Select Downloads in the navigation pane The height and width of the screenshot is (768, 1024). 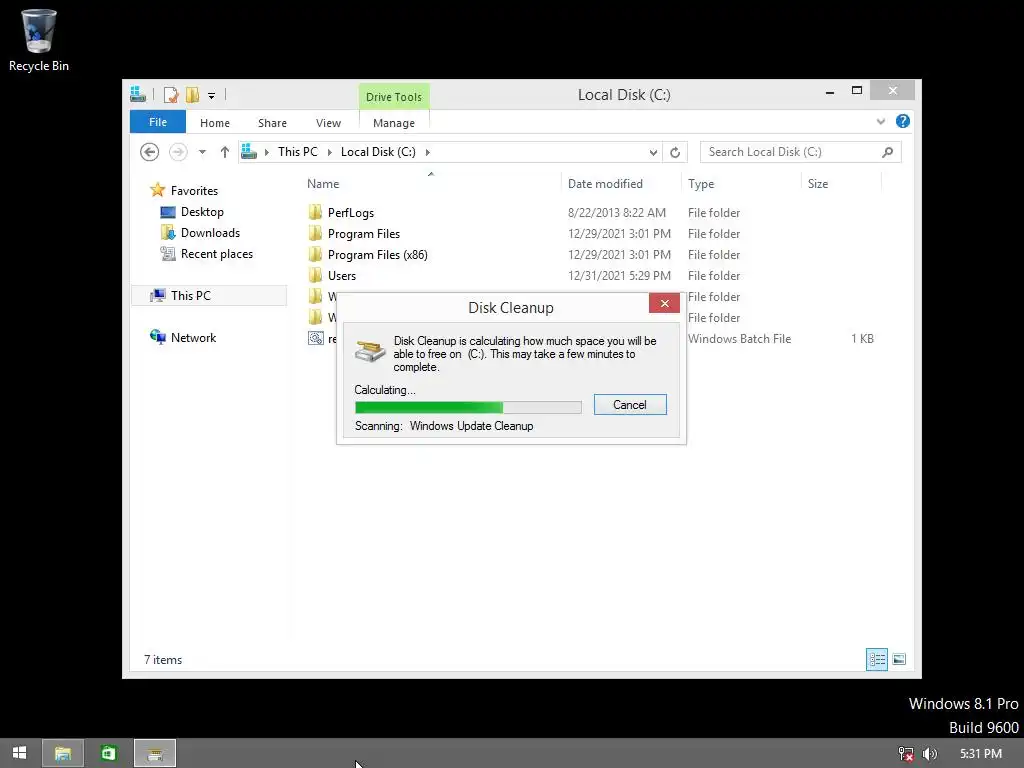pos(210,232)
